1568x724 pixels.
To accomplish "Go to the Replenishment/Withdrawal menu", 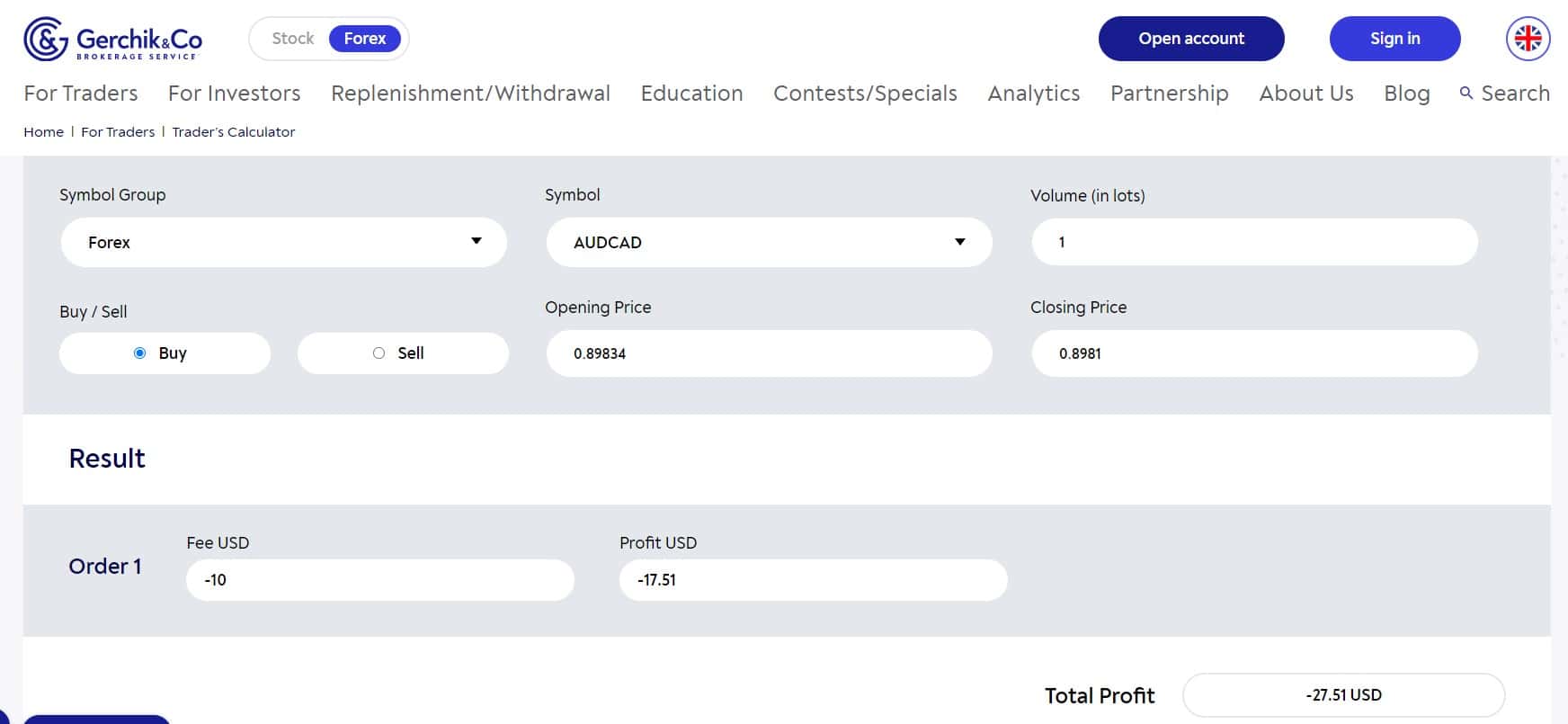I will 470,93.
